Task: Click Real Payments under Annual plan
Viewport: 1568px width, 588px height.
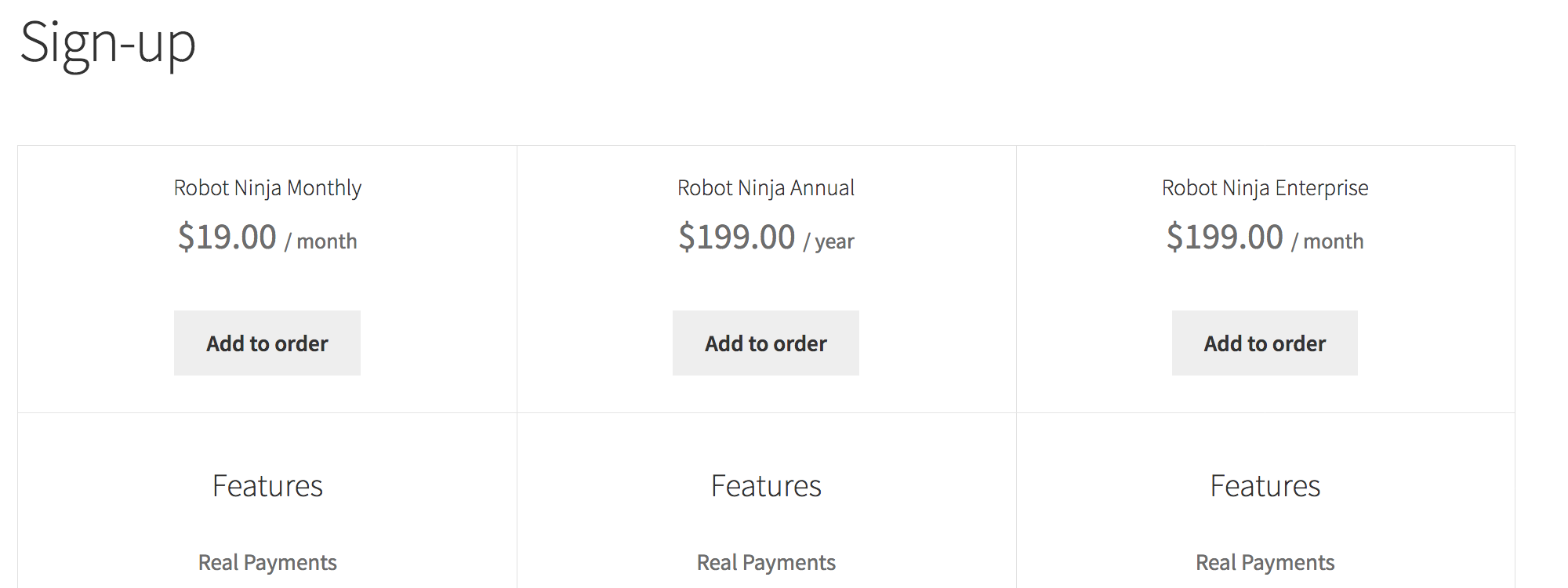Action: point(765,562)
